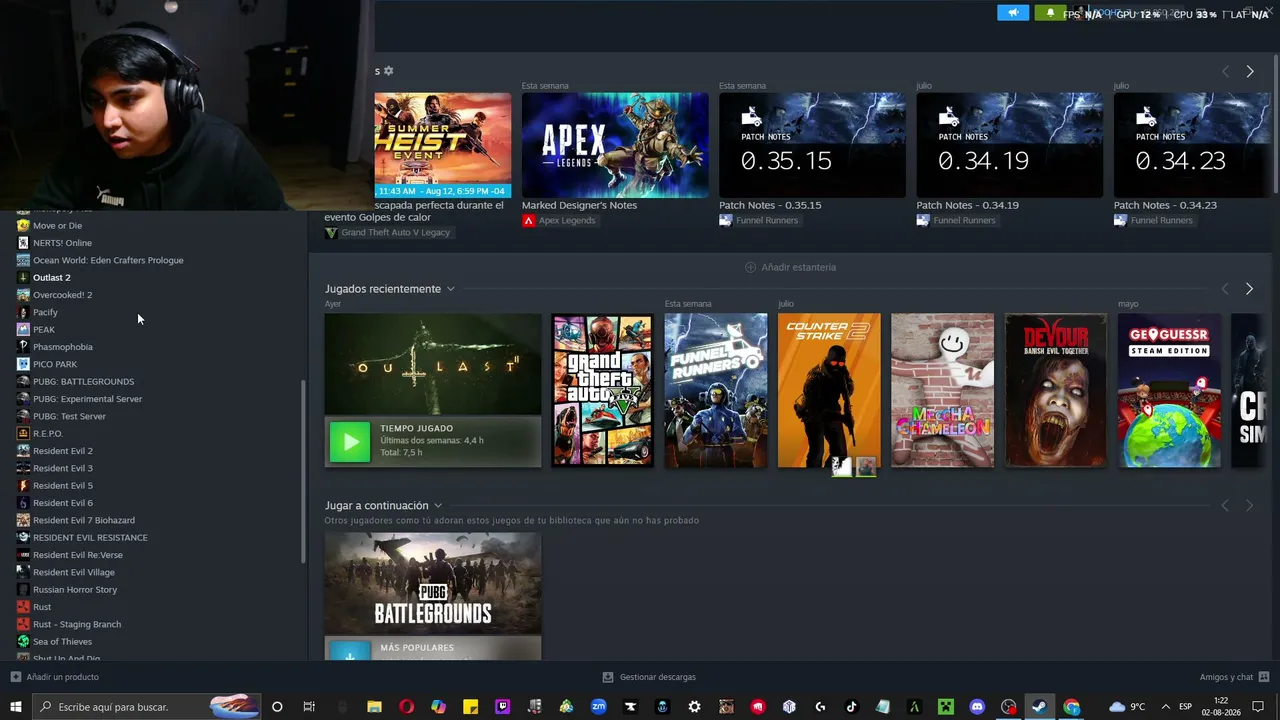The width and height of the screenshot is (1280, 720).
Task: Go to next page of recently played
Action: click(x=1249, y=289)
